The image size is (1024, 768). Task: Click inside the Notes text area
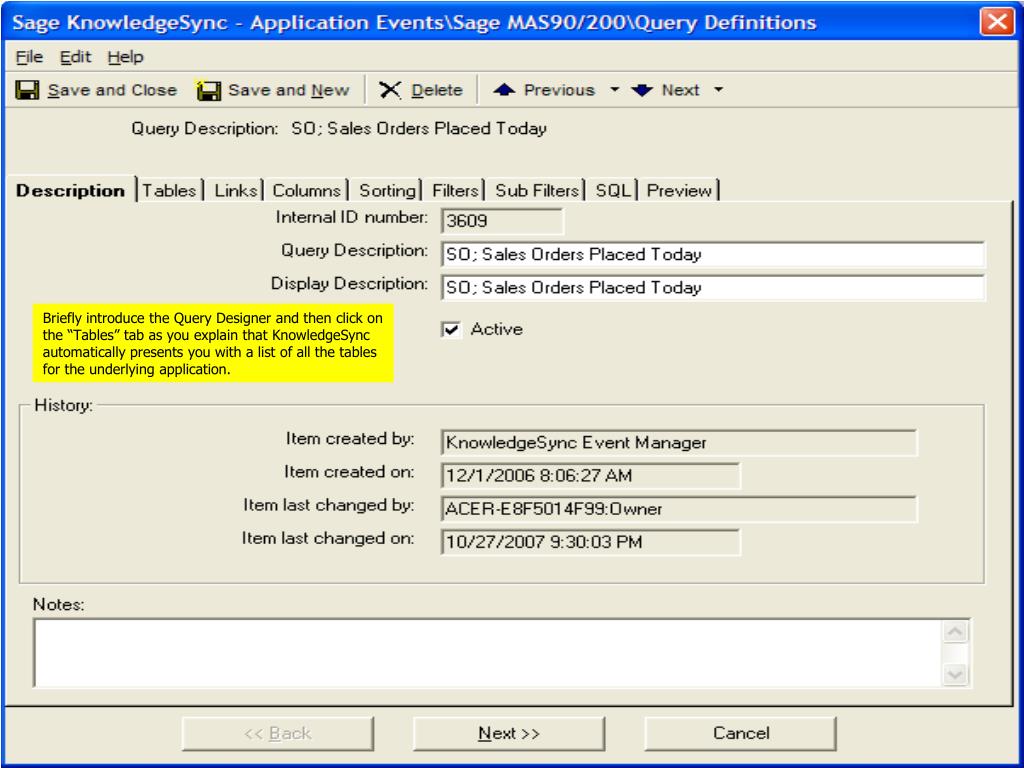[x=487, y=653]
